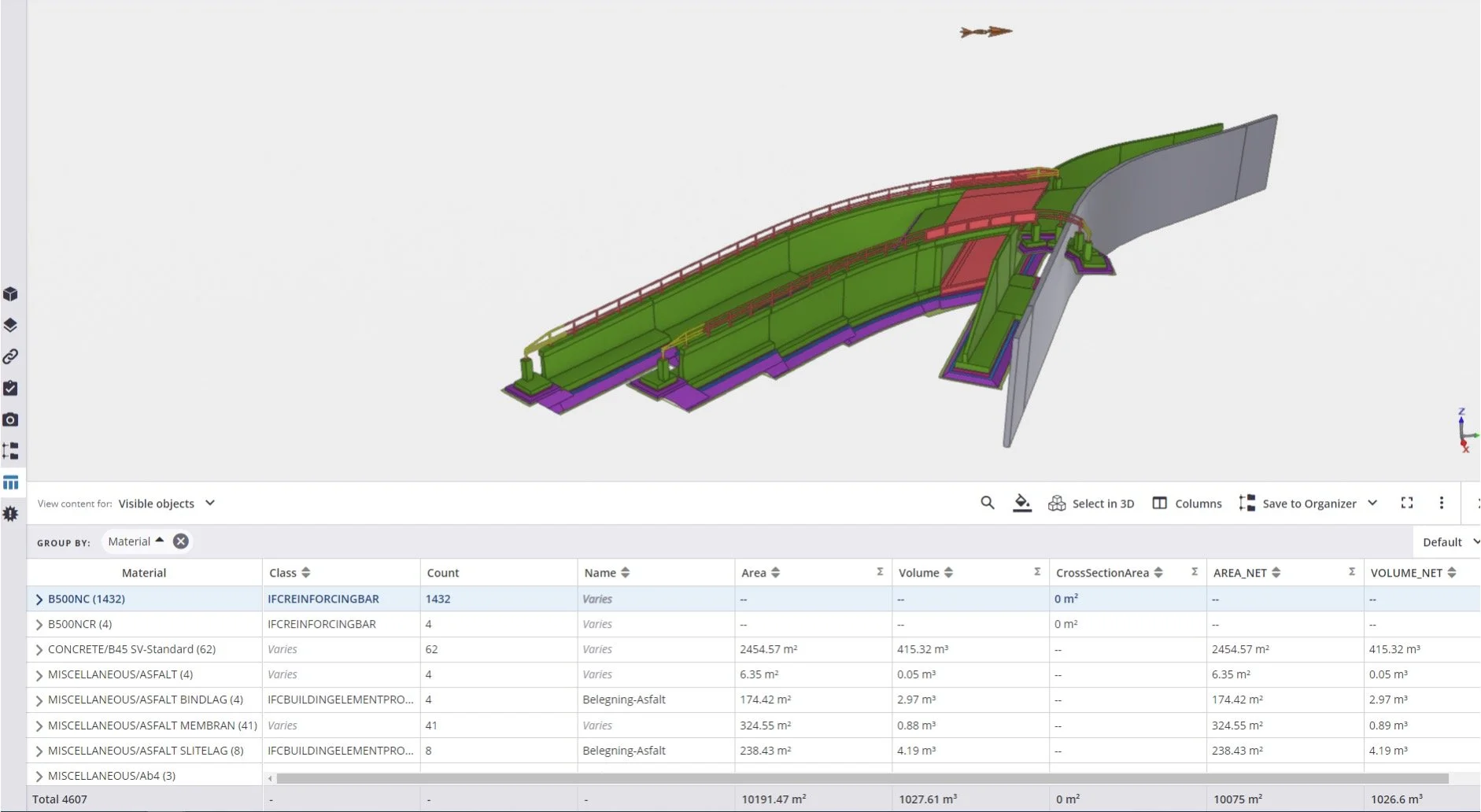Open the Layers panel in the sidebar
This screenshot has height=812, width=1481.
click(x=11, y=325)
